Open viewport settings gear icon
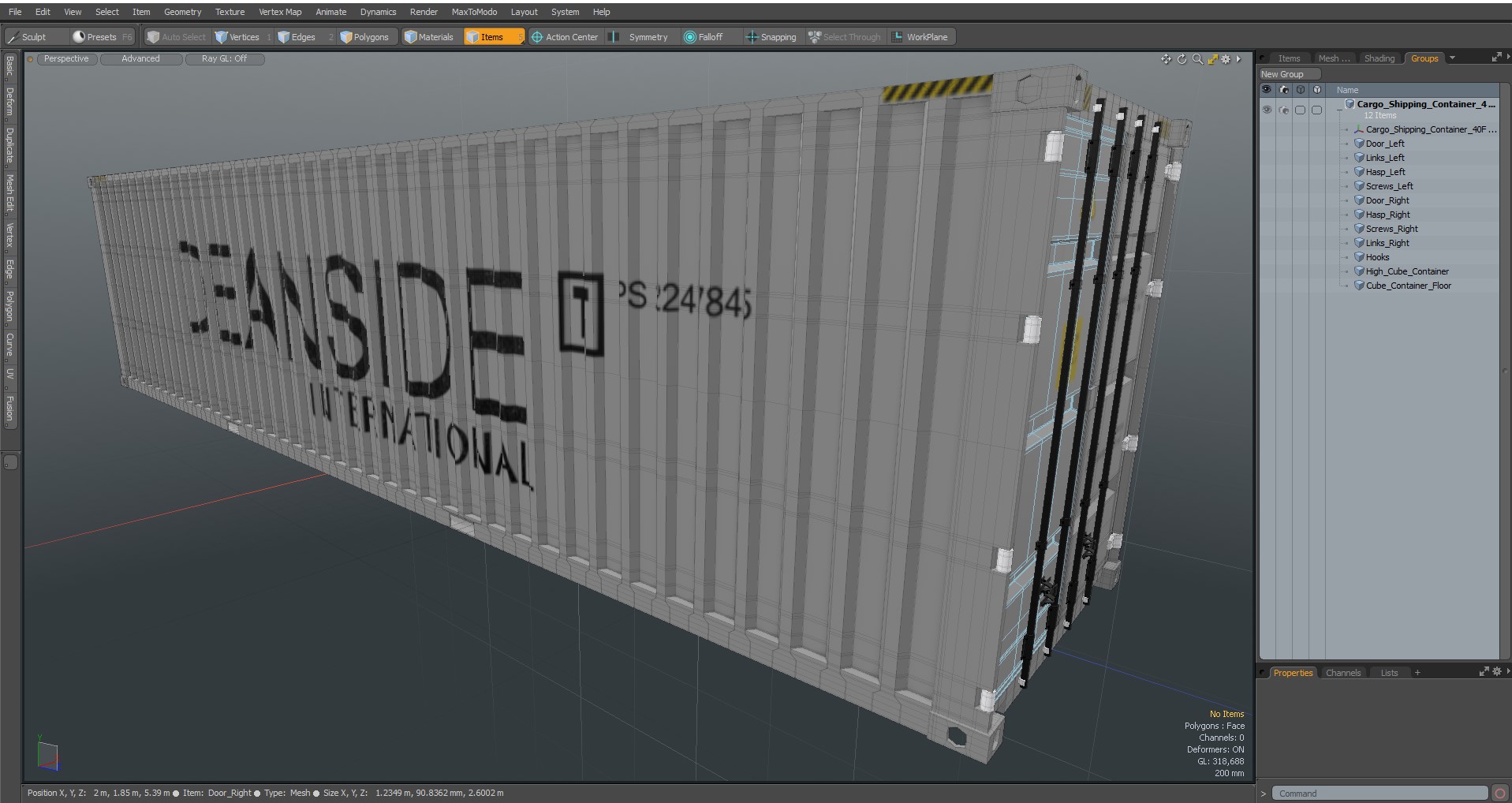 pyautogui.click(x=1226, y=59)
